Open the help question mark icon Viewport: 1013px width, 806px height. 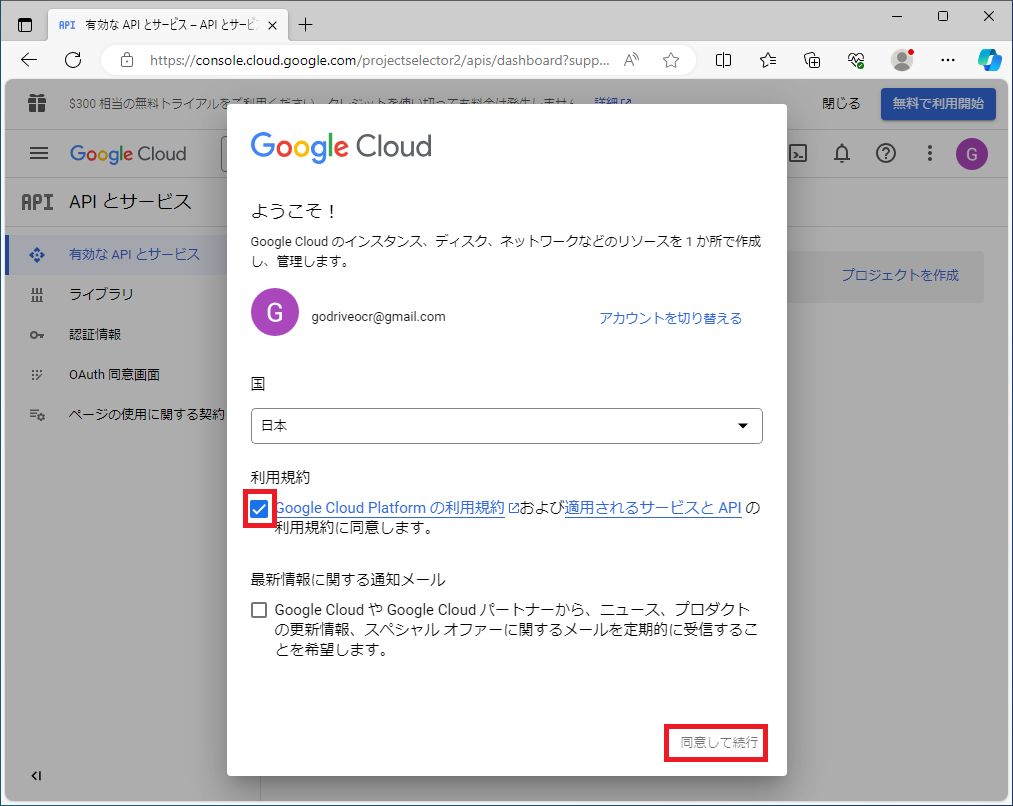886,154
